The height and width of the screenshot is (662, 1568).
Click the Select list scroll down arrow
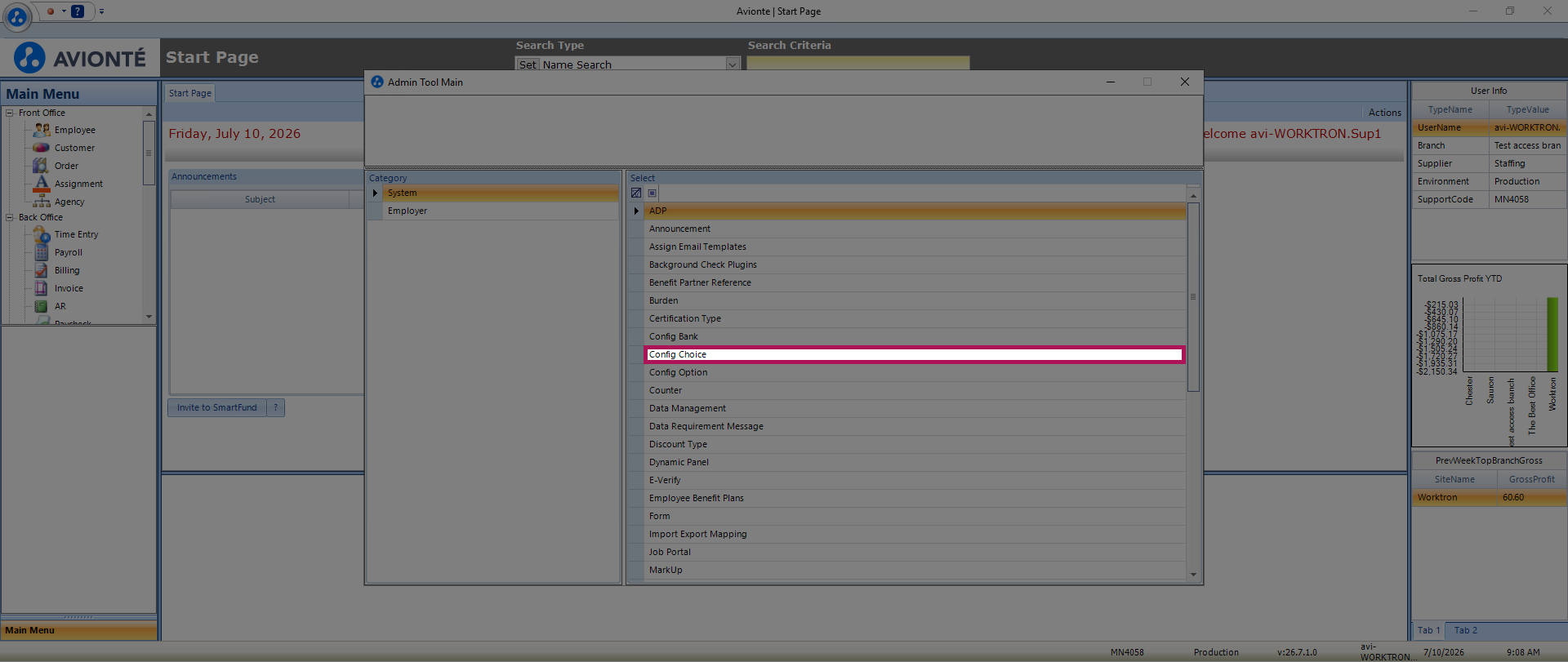click(1193, 575)
